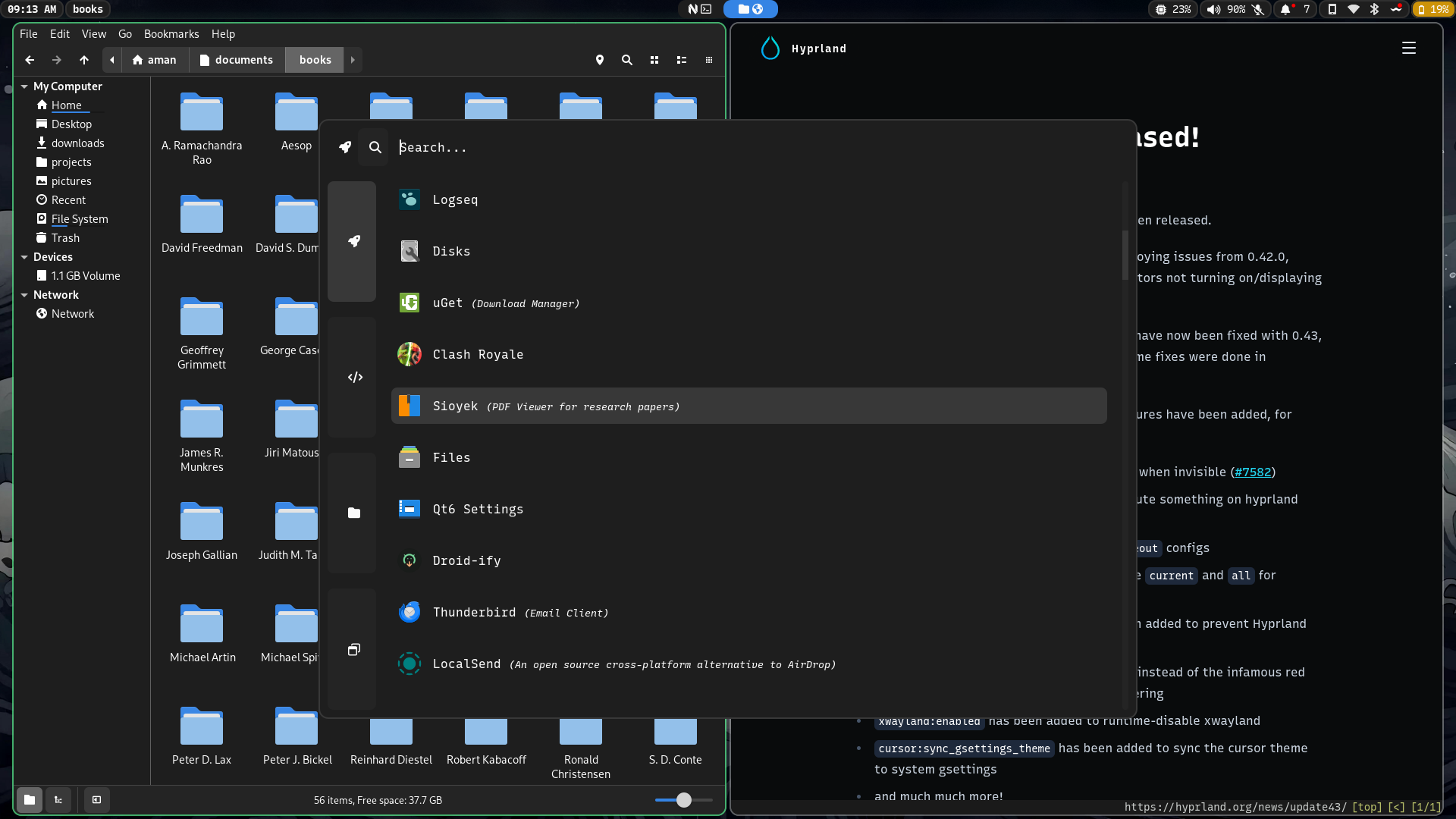This screenshot has width=1456, height=819.
Task: Go forward in file manager history
Action: point(56,60)
